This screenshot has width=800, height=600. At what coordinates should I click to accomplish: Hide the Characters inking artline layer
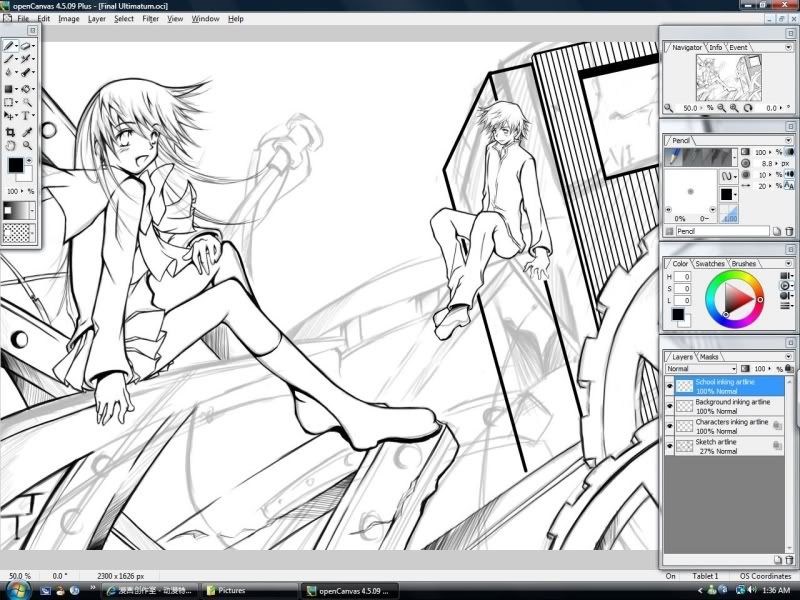point(670,426)
